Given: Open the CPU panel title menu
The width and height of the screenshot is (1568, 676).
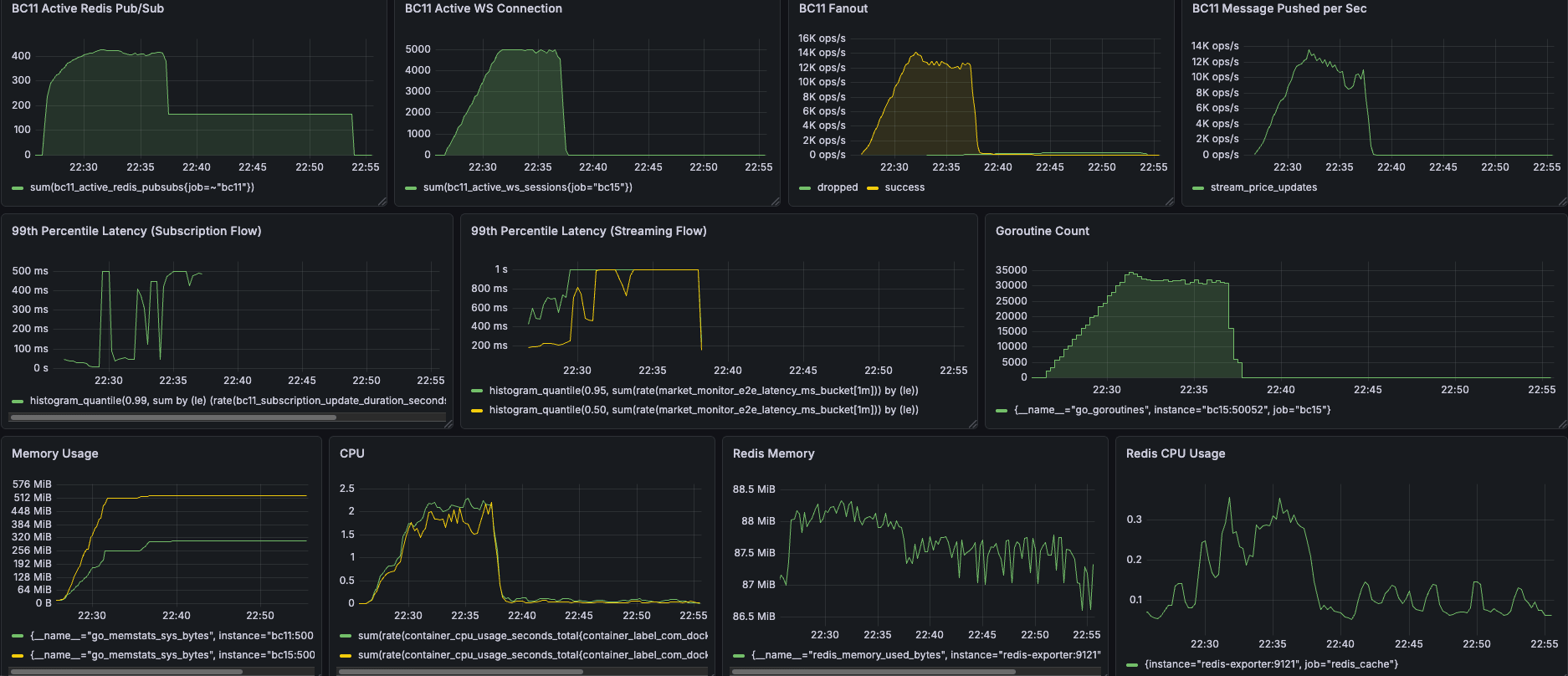Looking at the screenshot, I should point(352,453).
